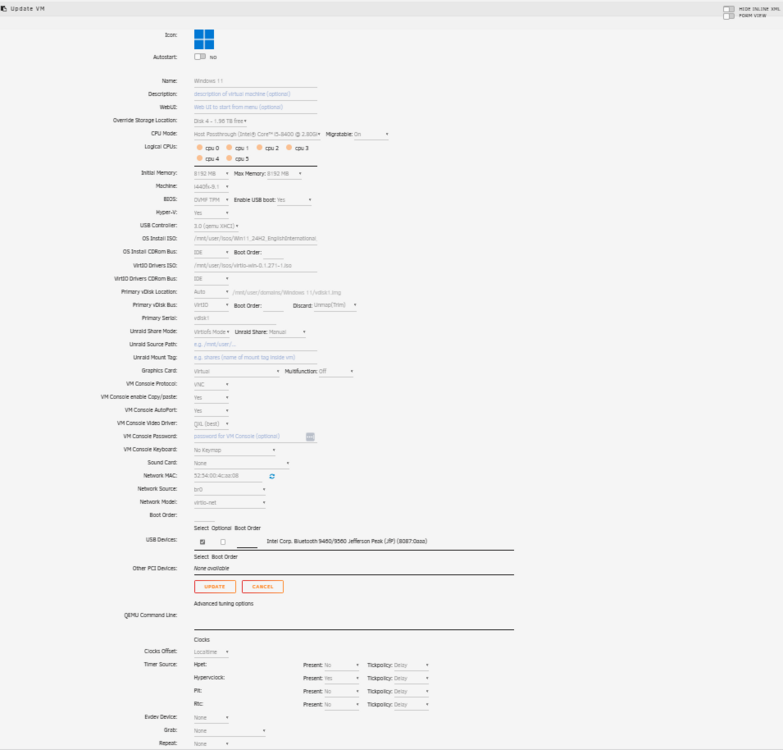
Task: Click the 'Advanced tuning options' text
Action: (224, 604)
